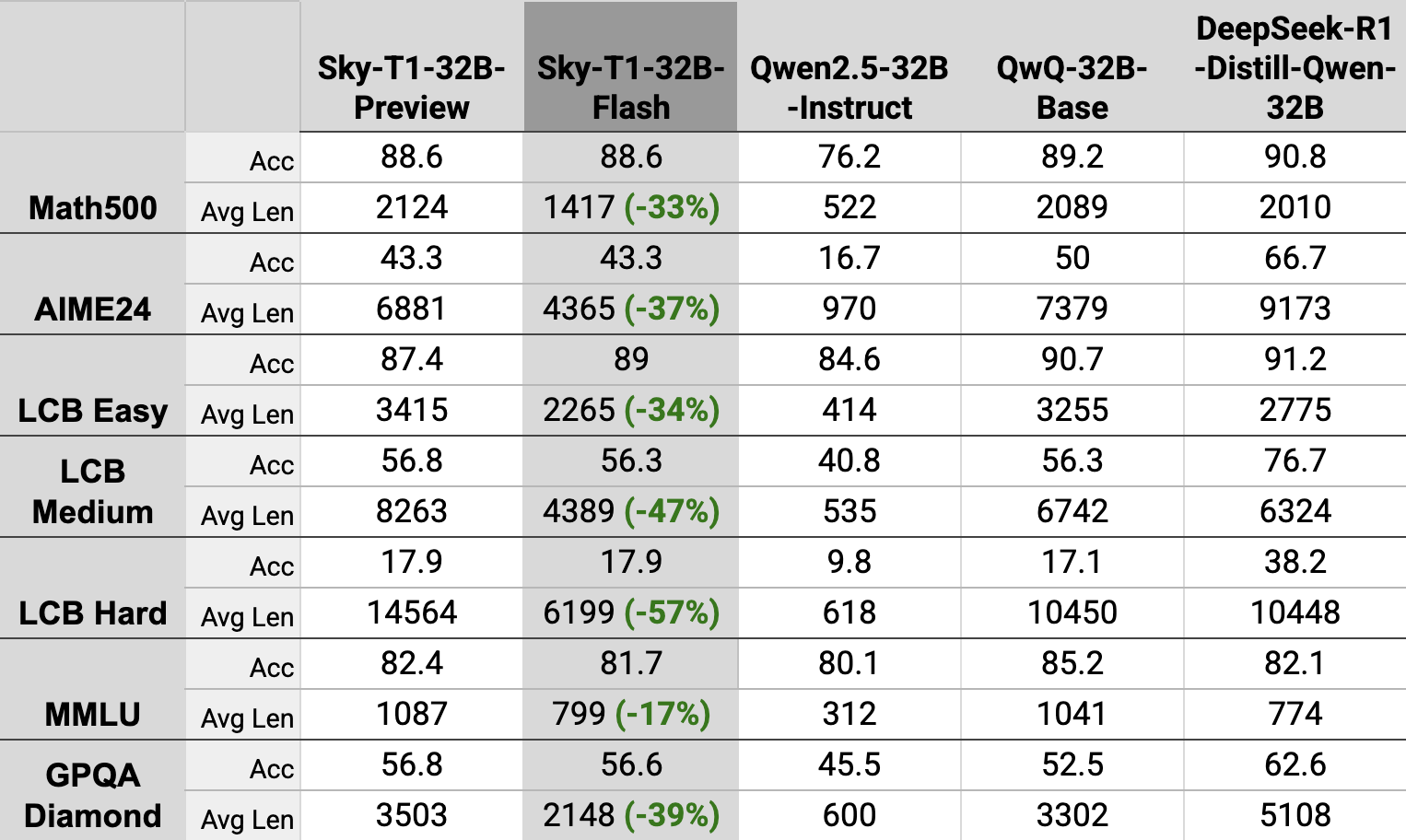Click the Sky-T1-32B-Flash column header
Image resolution: width=1406 pixels, height=840 pixels.
630,87
